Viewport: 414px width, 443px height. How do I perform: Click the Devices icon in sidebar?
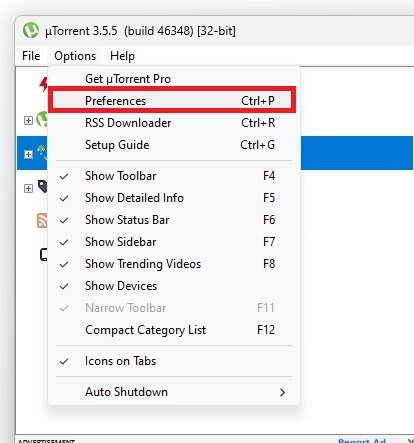coord(44,255)
